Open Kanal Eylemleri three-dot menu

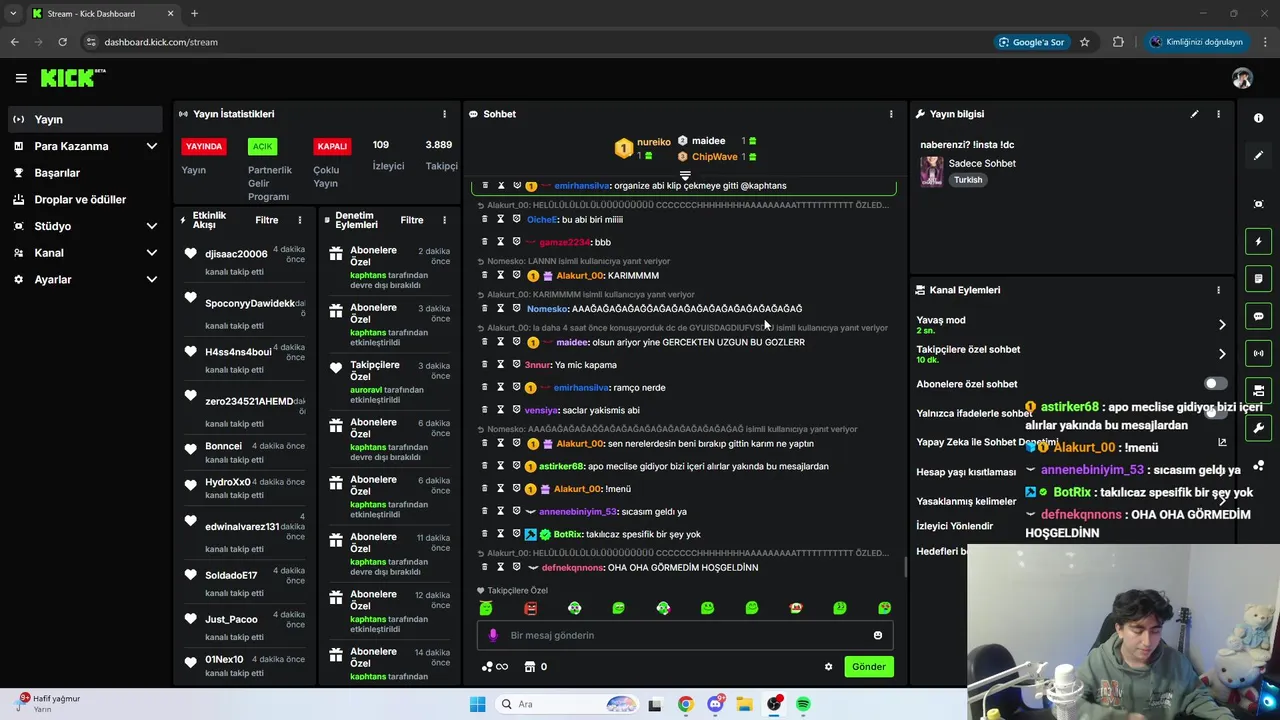coord(1218,290)
